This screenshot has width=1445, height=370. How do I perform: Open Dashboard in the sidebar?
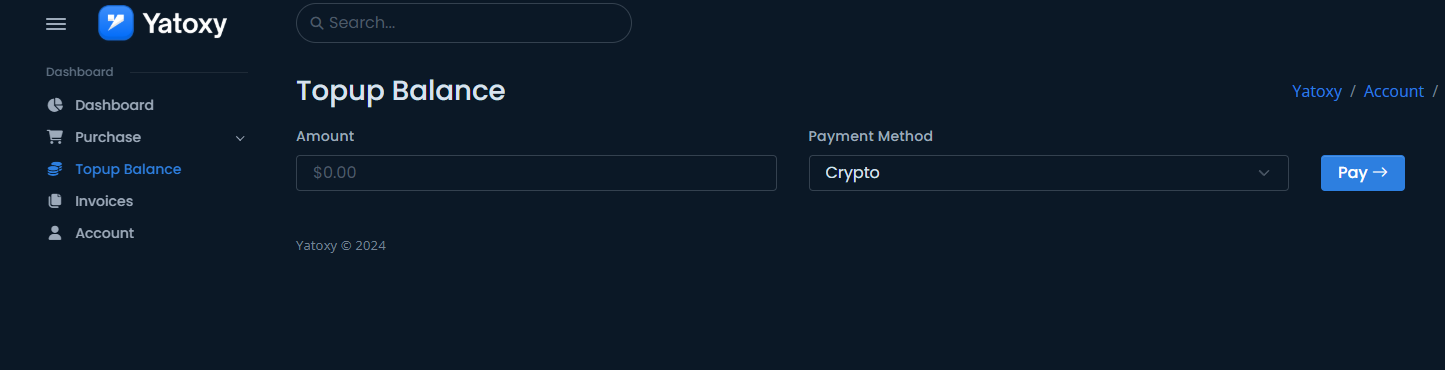[114, 105]
